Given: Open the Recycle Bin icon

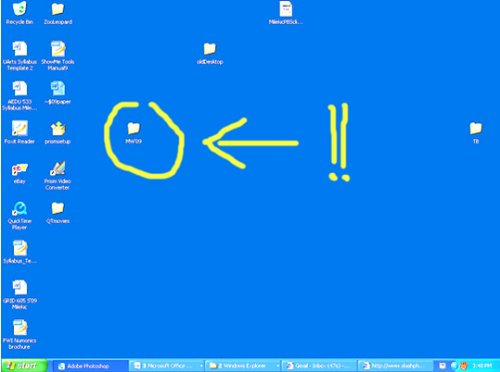Looking at the screenshot, I should coord(19,9).
